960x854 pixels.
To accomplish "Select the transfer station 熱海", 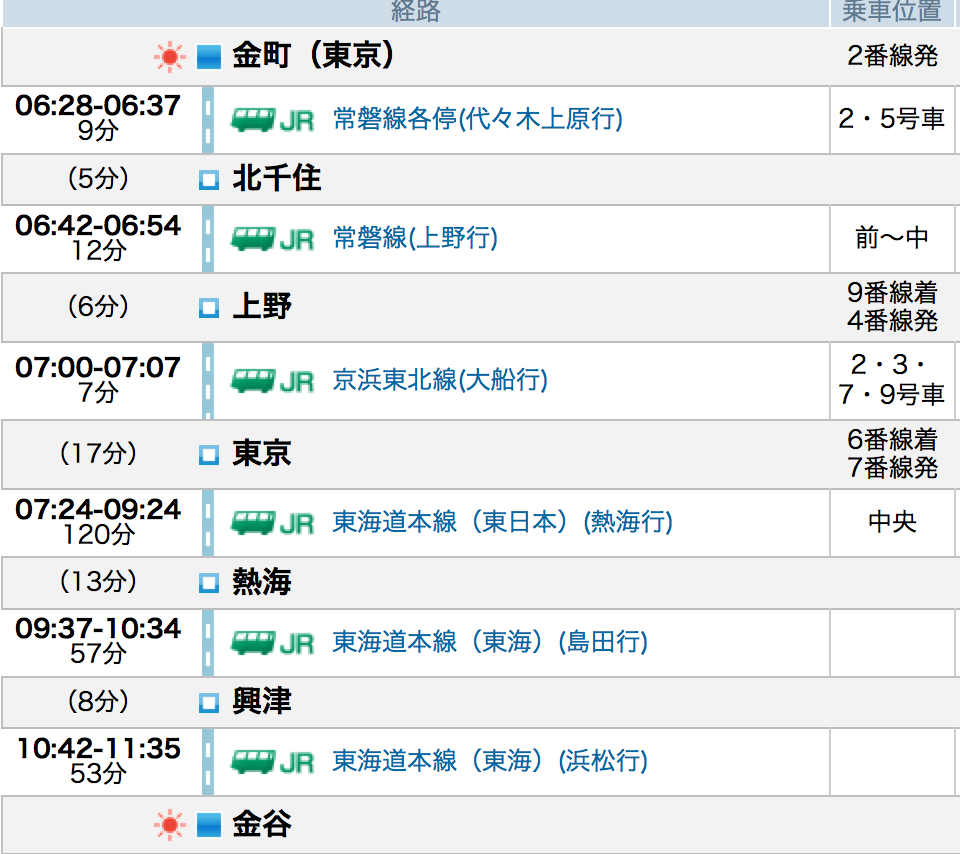I will [262, 582].
